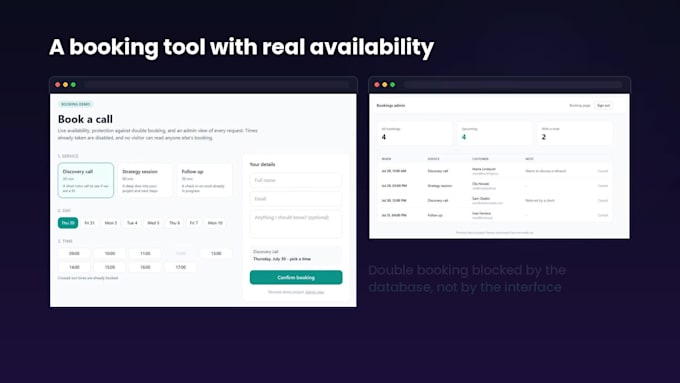Choose the Tue 4 day chip
The height and width of the screenshot is (383, 680).
(x=132, y=223)
